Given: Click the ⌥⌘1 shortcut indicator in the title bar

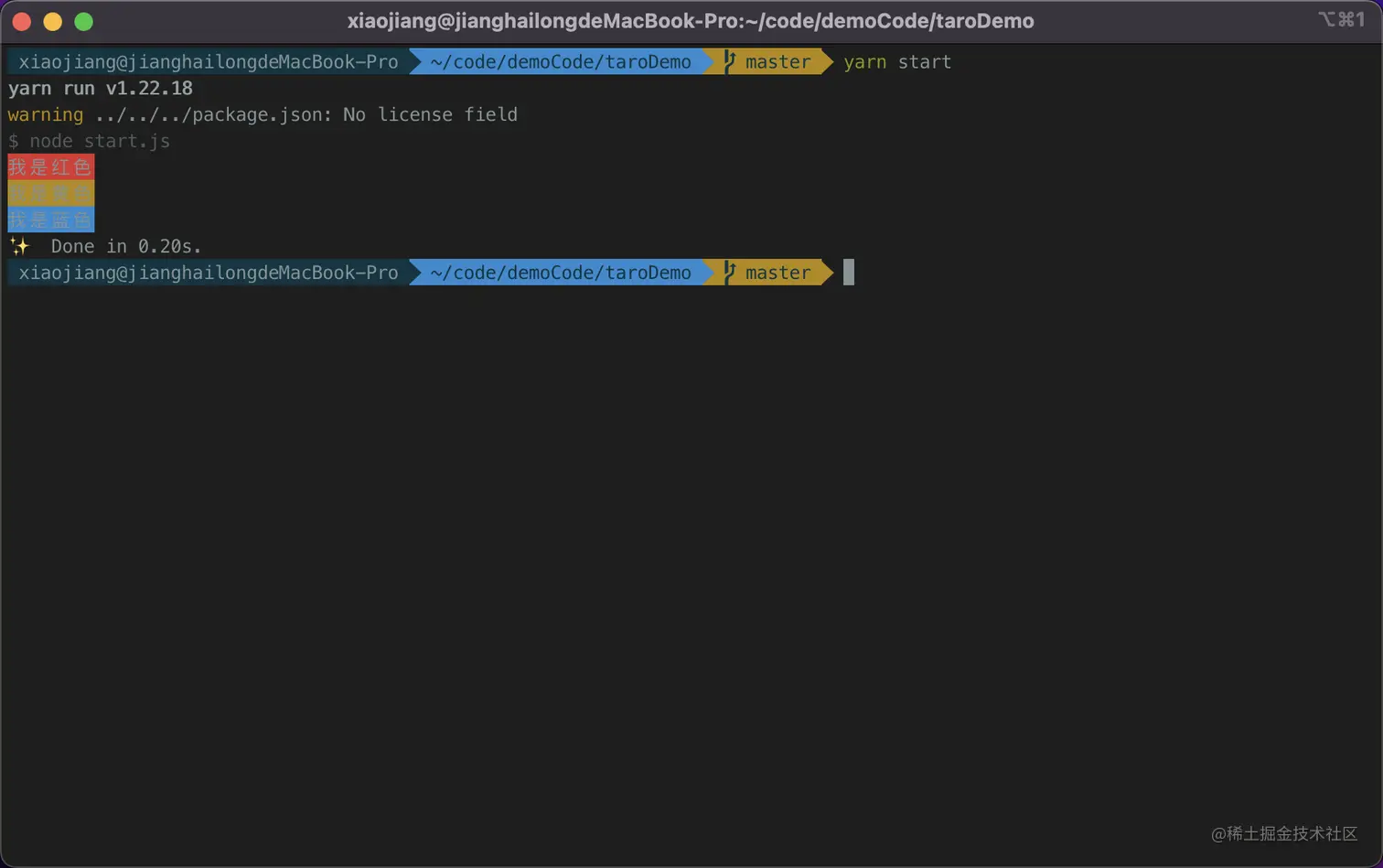Looking at the screenshot, I should [1341, 19].
